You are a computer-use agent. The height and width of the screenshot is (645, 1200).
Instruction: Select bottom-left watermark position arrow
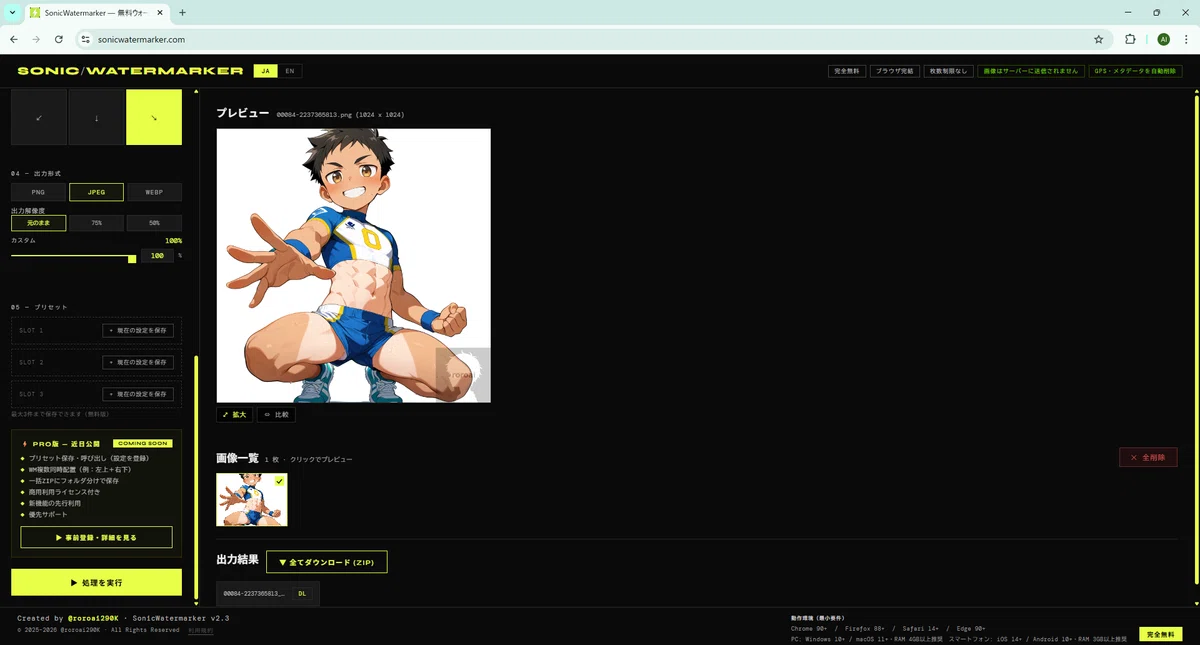pyautogui.click(x=39, y=117)
